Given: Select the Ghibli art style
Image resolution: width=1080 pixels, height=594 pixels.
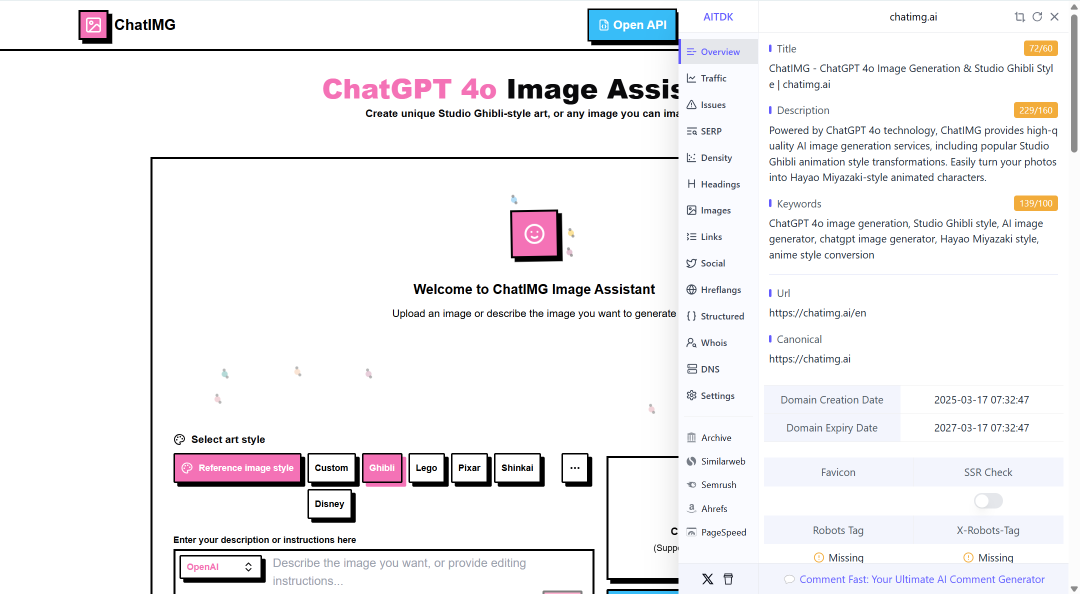Looking at the screenshot, I should coord(382,468).
